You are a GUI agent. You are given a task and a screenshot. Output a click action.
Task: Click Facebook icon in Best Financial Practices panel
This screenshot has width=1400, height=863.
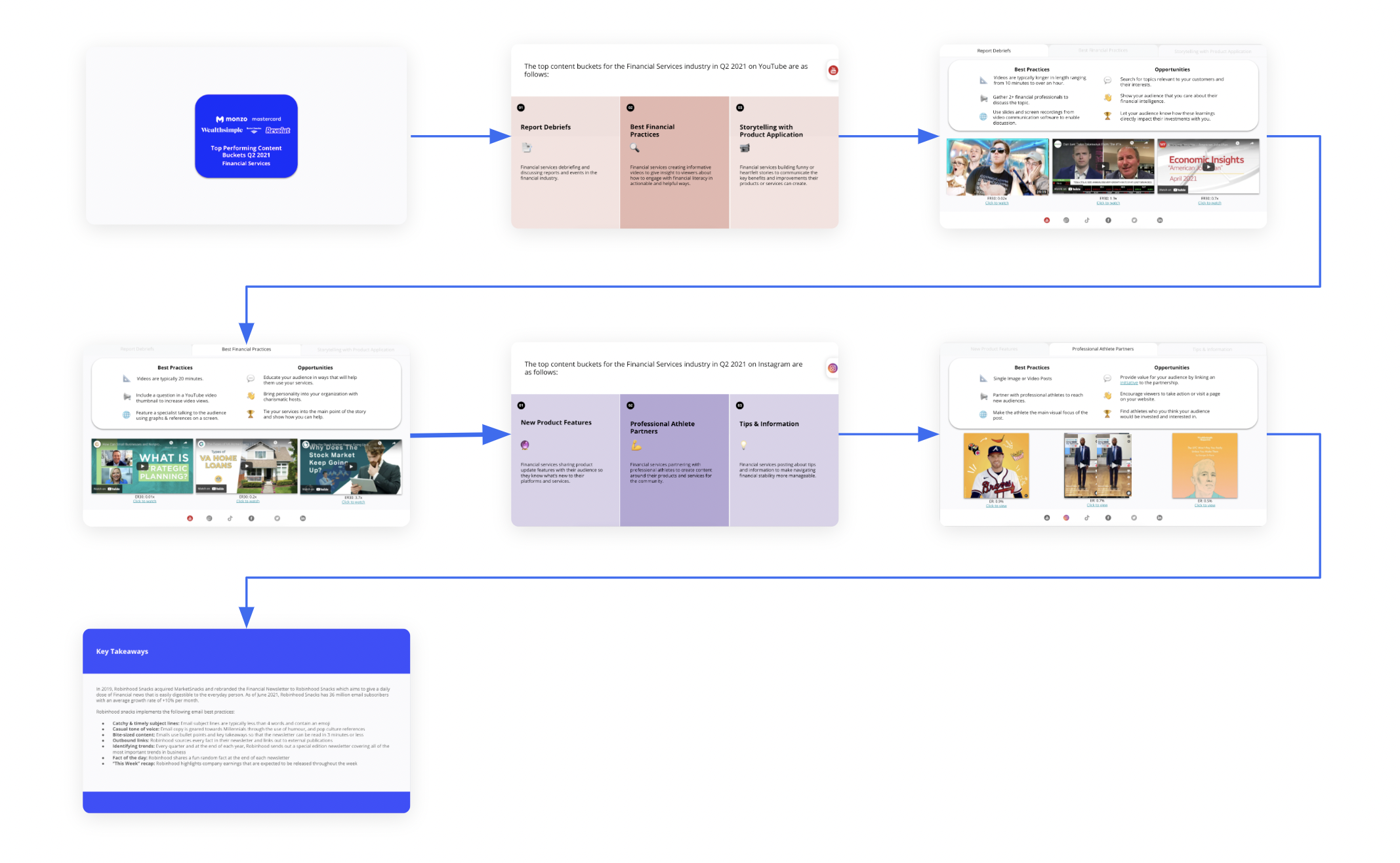click(251, 518)
